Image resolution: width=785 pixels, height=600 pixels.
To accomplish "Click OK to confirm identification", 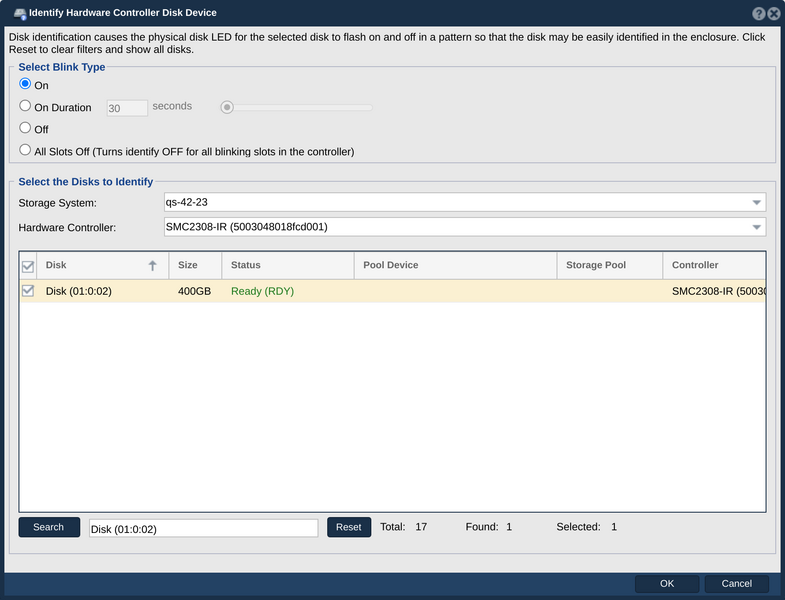I will (667, 583).
